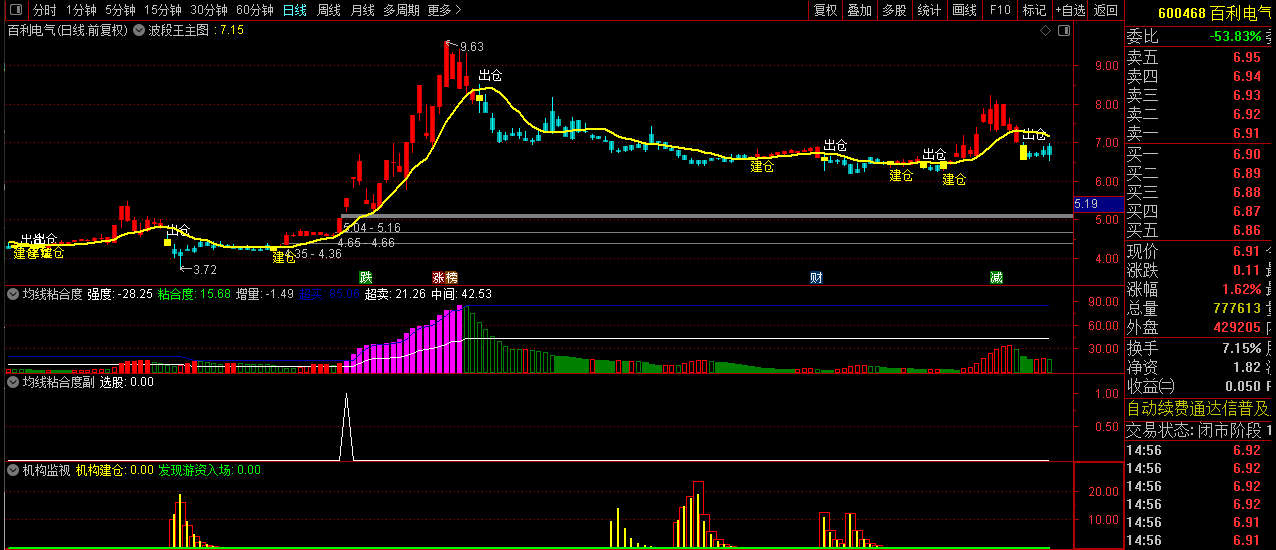
Task: Click the 委比 -53.83% value
Action: click(x=1236, y=36)
